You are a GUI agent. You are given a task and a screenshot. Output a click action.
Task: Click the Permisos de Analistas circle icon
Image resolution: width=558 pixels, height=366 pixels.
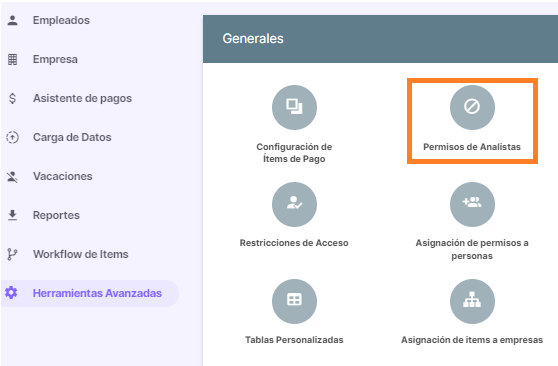[472, 107]
